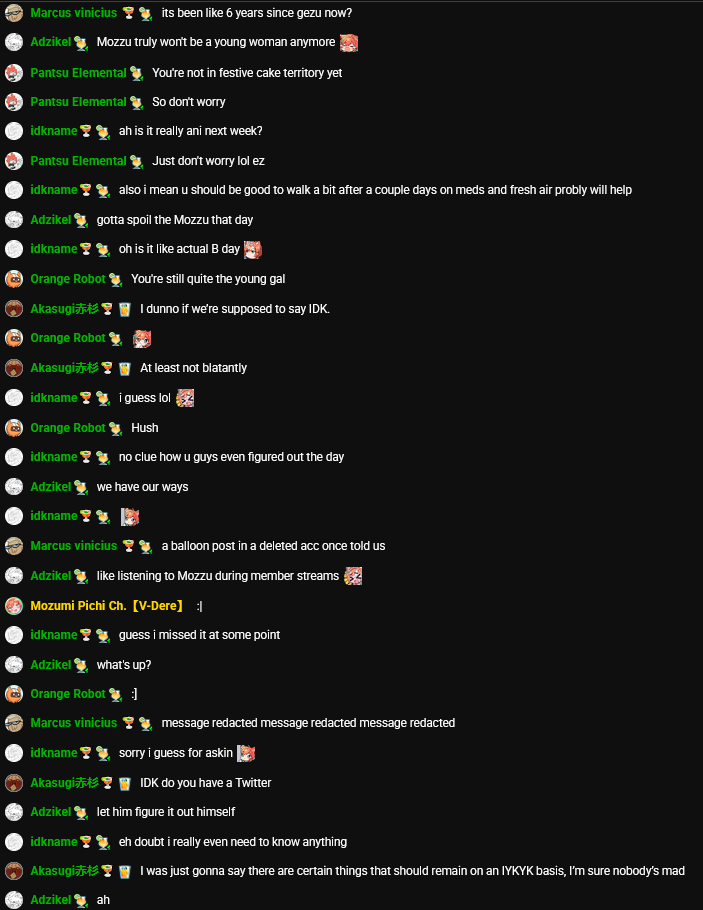
Task: Click idkname's username on "no clue how u guys"
Action: pos(53,457)
